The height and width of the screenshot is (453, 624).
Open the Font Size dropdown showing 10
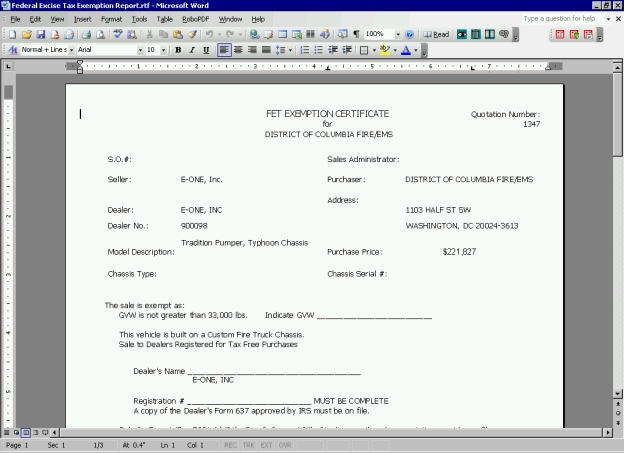163,50
